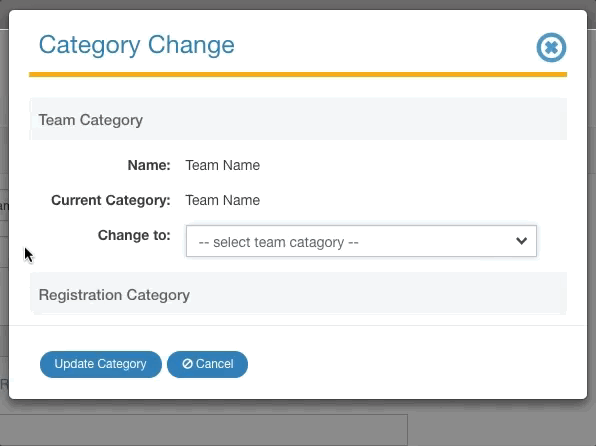This screenshot has width=596, height=446.
Task: Click the placeholder text select team catagory
Action: point(279,242)
